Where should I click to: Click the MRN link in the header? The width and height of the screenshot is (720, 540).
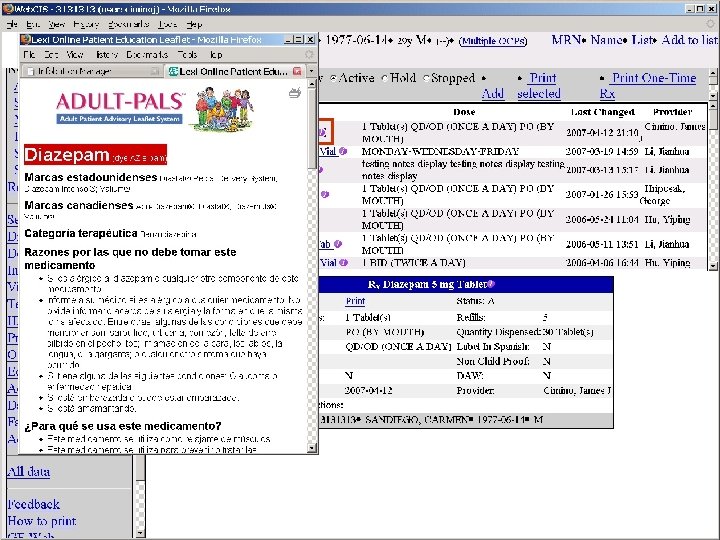click(566, 40)
